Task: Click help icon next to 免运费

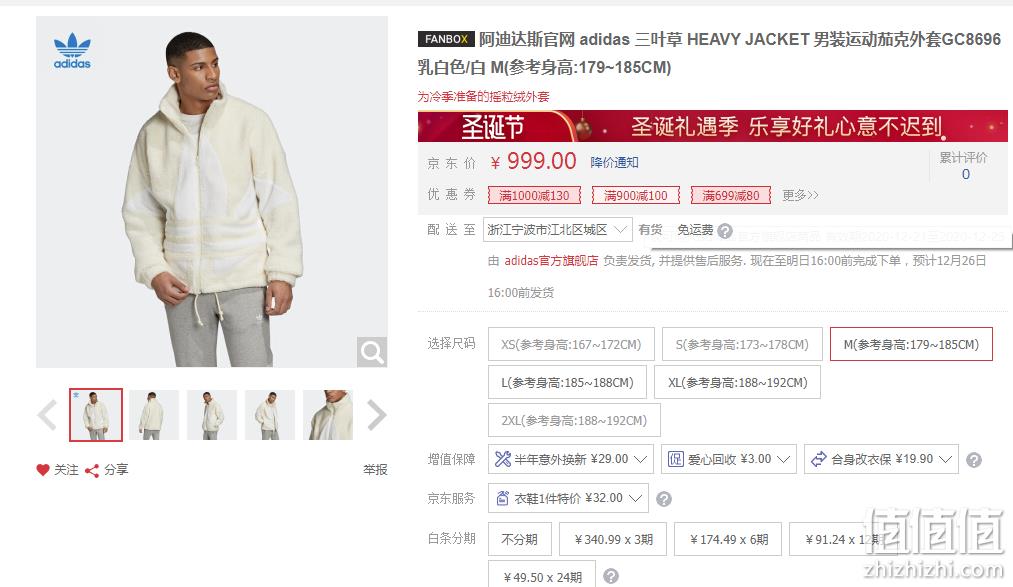Action: pos(725,231)
